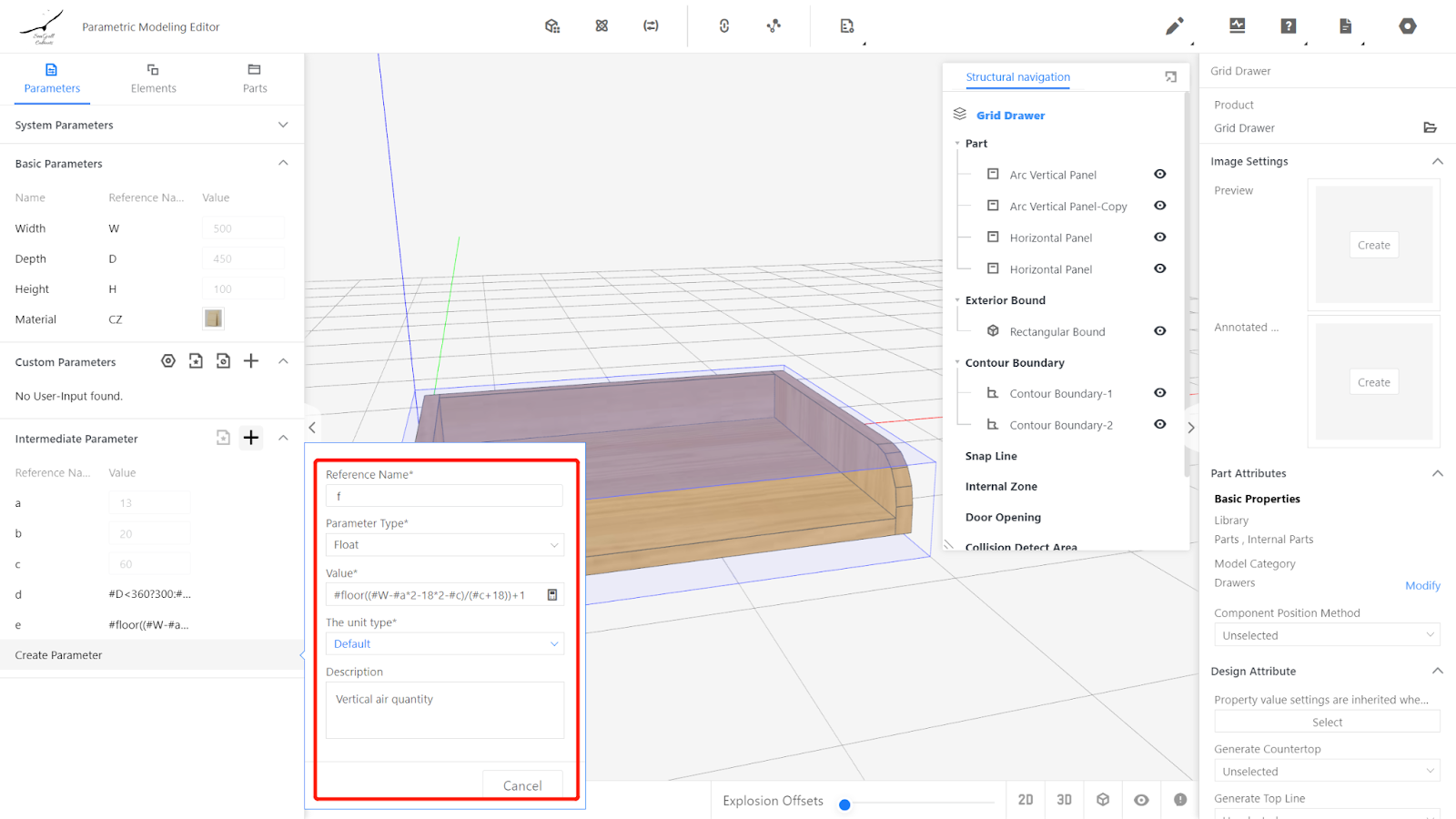The image size is (1456, 819).
Task: Expand the System Parameters section
Action: click(283, 125)
